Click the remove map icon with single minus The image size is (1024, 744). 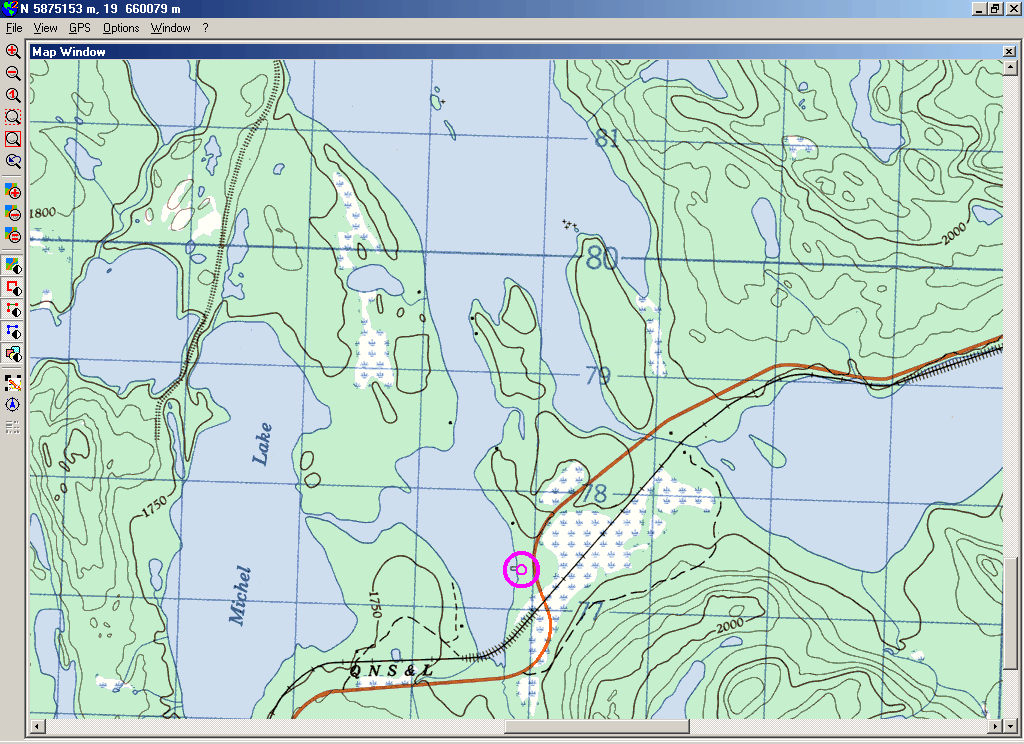(x=13, y=214)
